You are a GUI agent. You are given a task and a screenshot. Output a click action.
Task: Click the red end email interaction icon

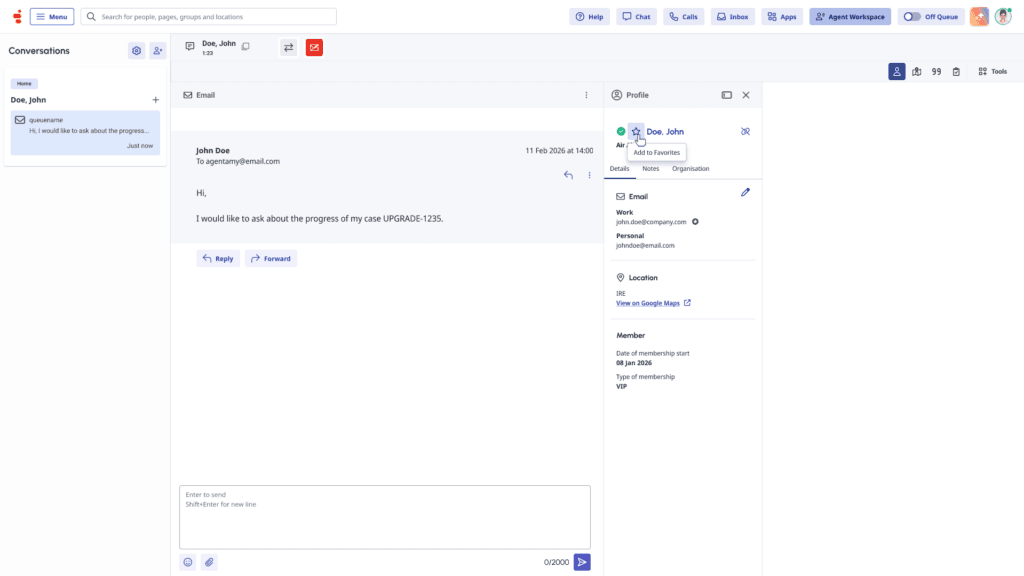[x=314, y=48]
